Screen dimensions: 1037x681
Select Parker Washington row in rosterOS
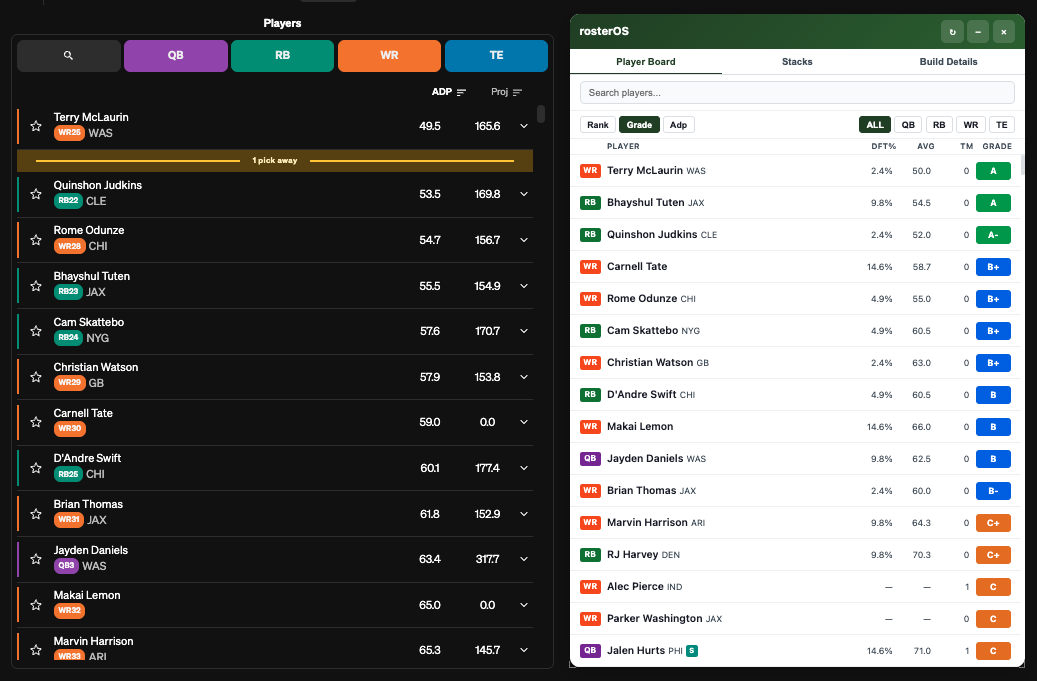(x=796, y=618)
